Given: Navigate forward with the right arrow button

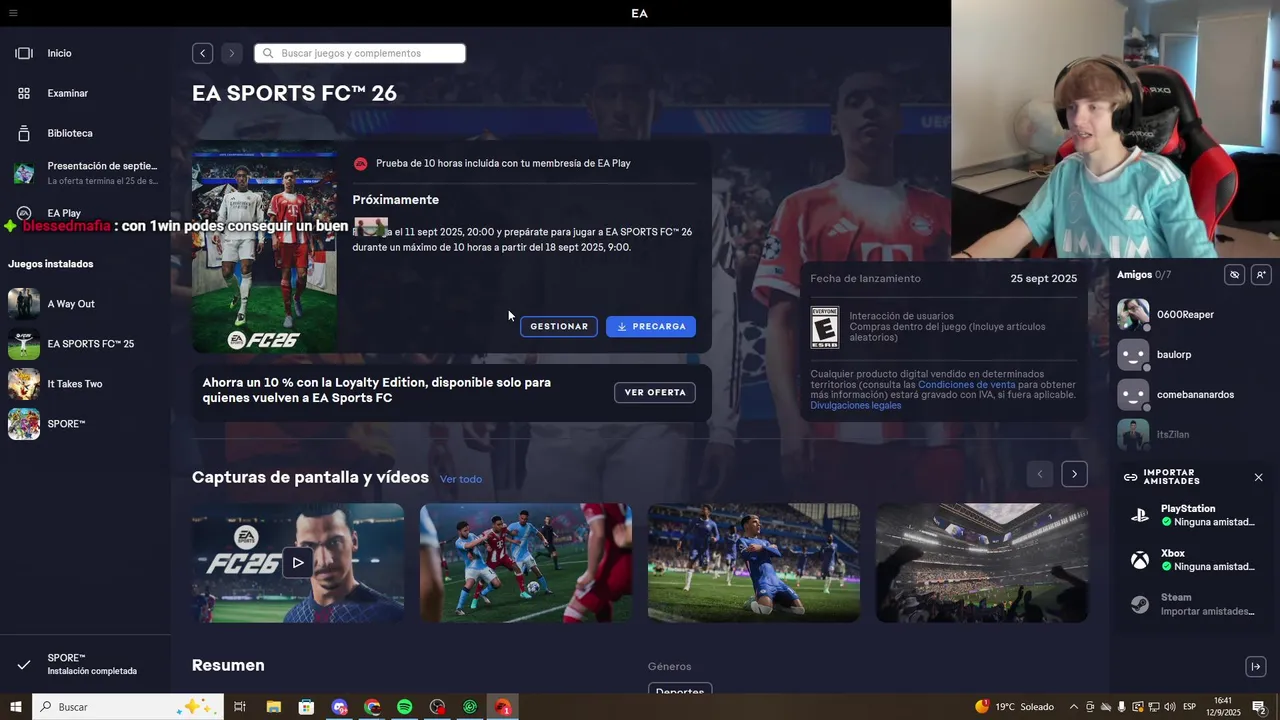Looking at the screenshot, I should 231,53.
